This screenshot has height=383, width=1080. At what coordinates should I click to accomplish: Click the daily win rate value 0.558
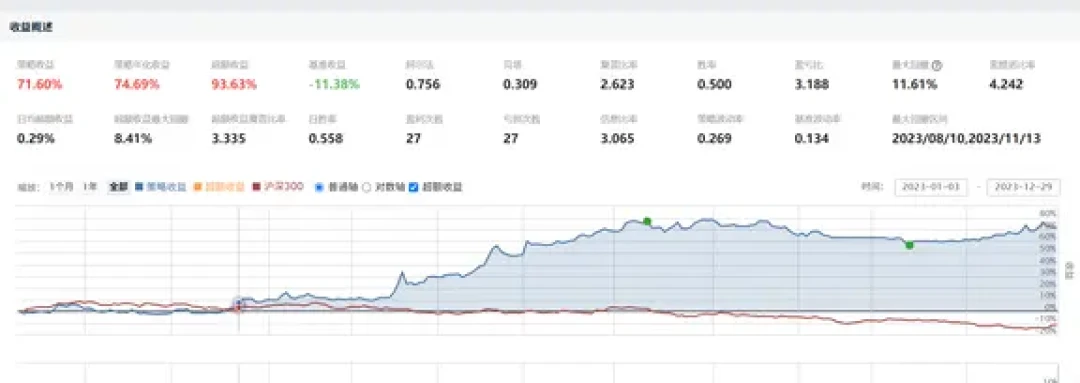[x=326, y=138]
